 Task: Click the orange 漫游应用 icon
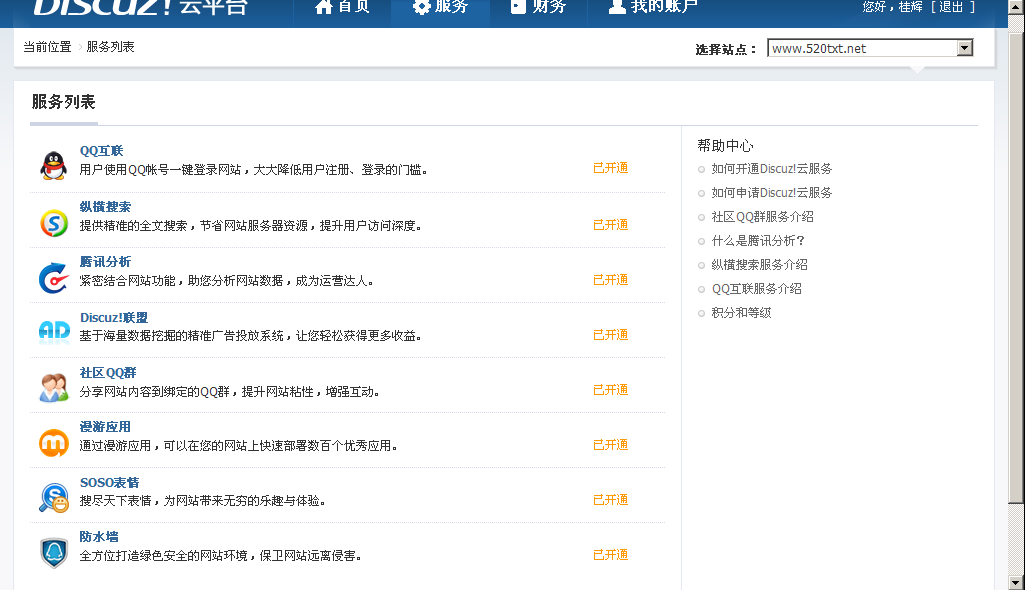[x=54, y=443]
